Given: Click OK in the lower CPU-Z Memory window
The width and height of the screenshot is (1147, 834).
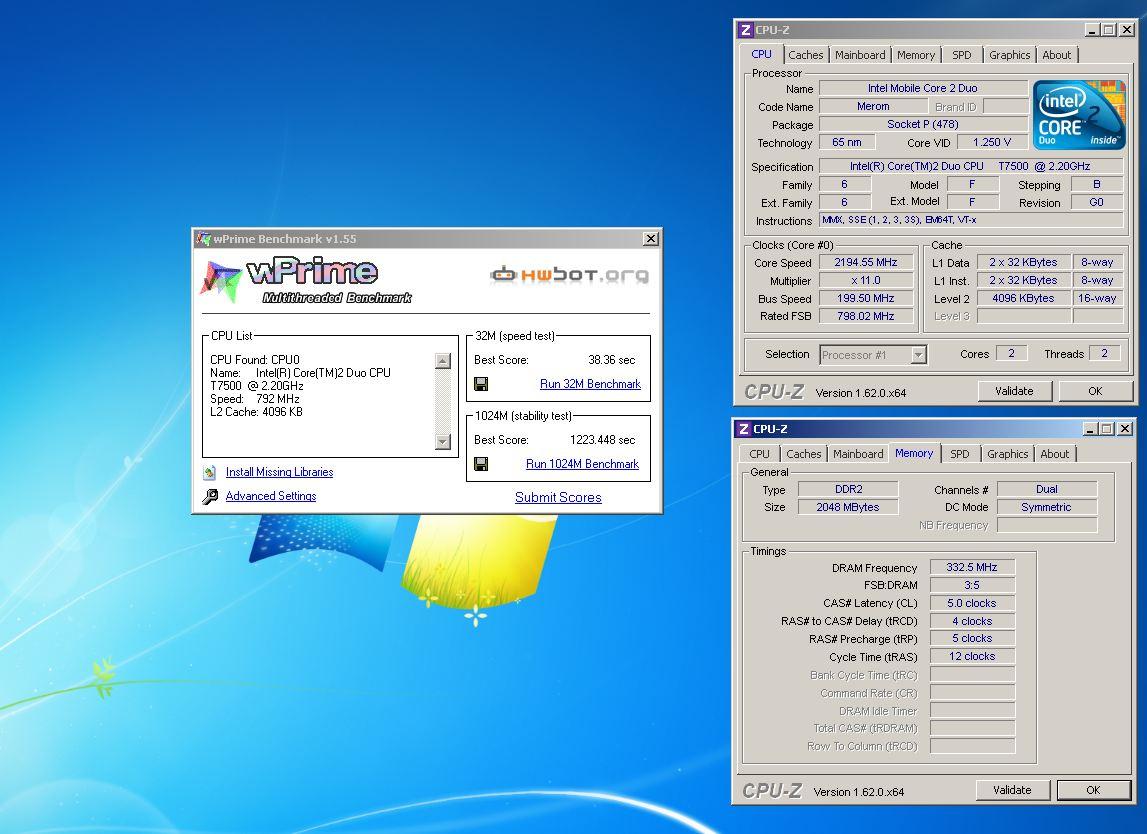Looking at the screenshot, I should click(x=1093, y=790).
